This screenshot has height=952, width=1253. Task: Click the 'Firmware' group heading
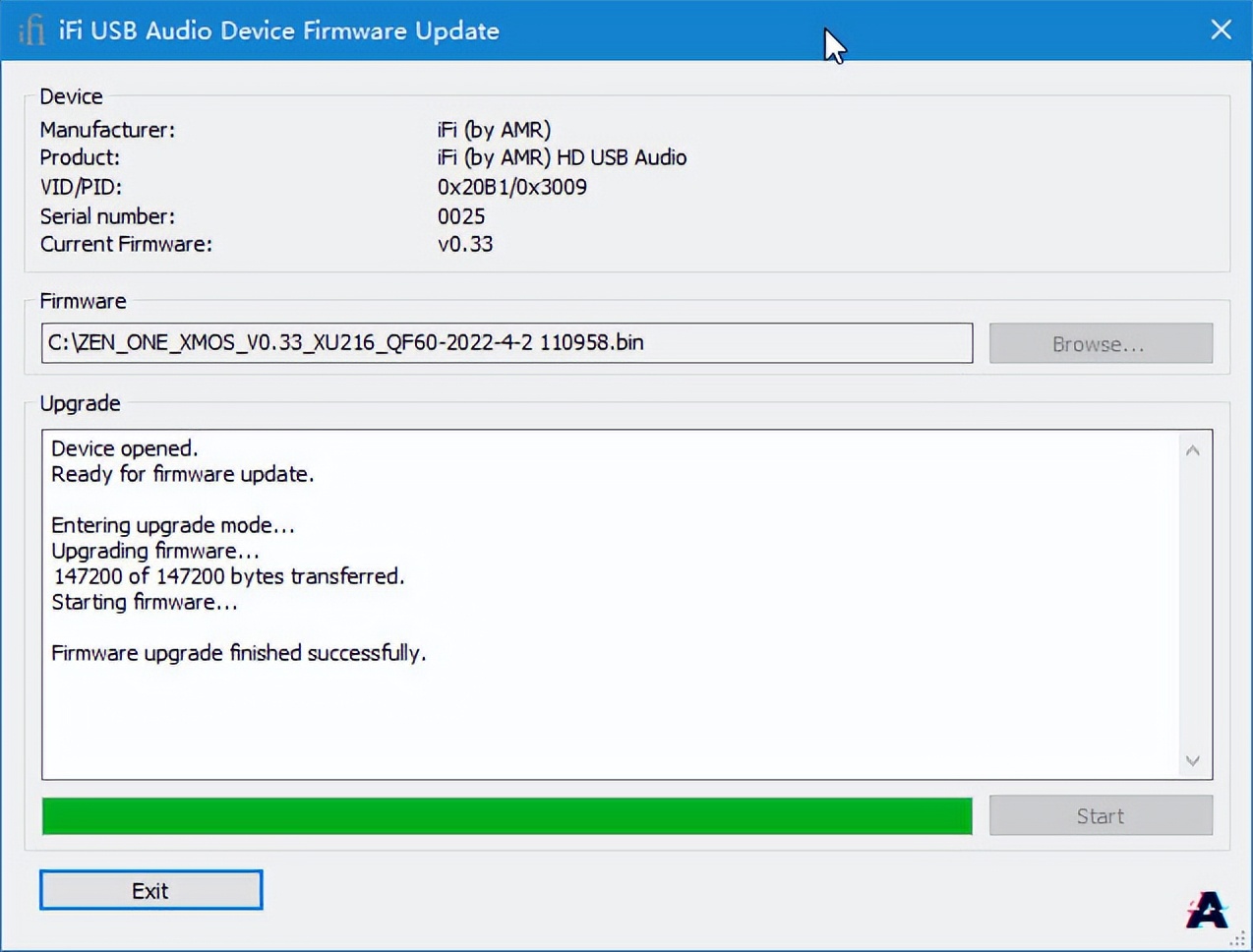(83, 301)
